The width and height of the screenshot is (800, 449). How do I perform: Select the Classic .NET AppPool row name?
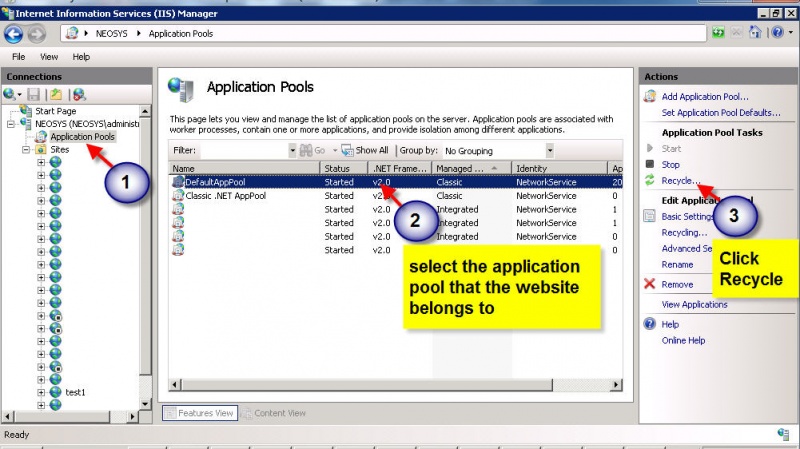click(x=226, y=196)
